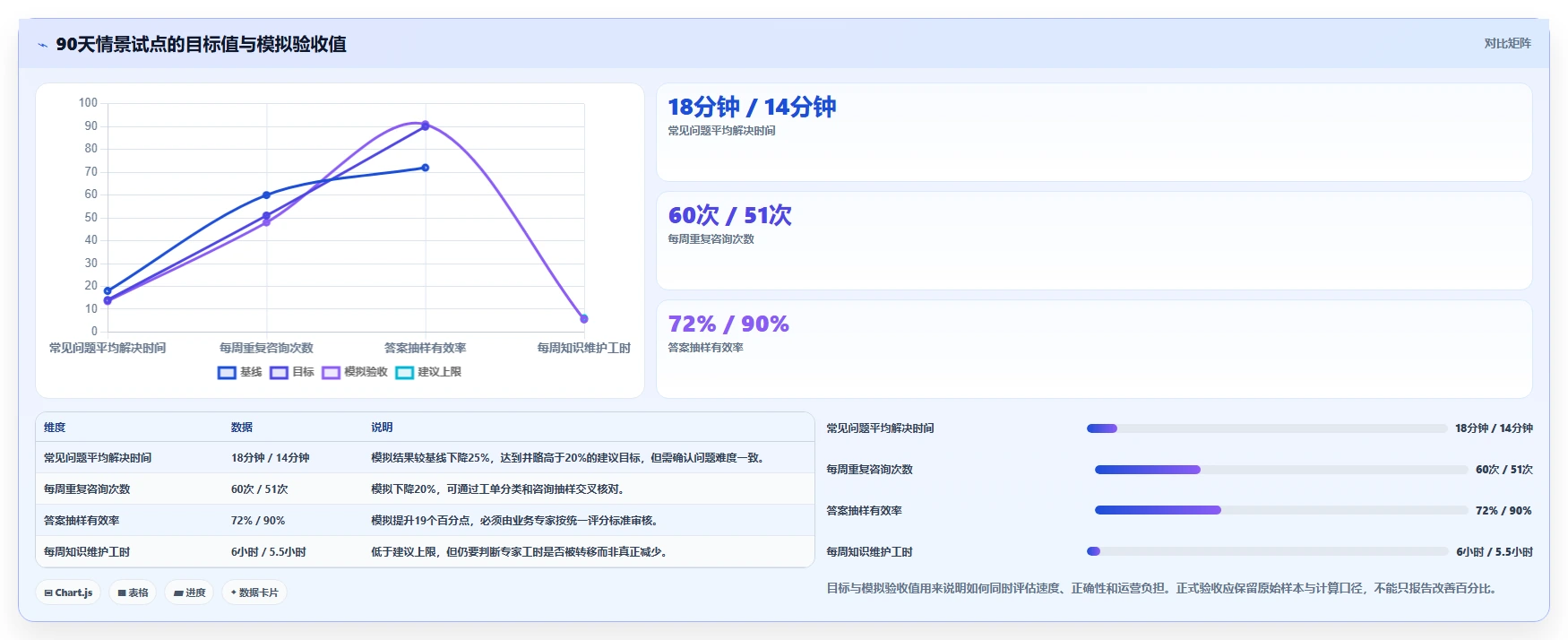Screen dimensions: 1568x640
Task: Click the 每周知识维护工时 chart axis label
Action: (x=584, y=348)
